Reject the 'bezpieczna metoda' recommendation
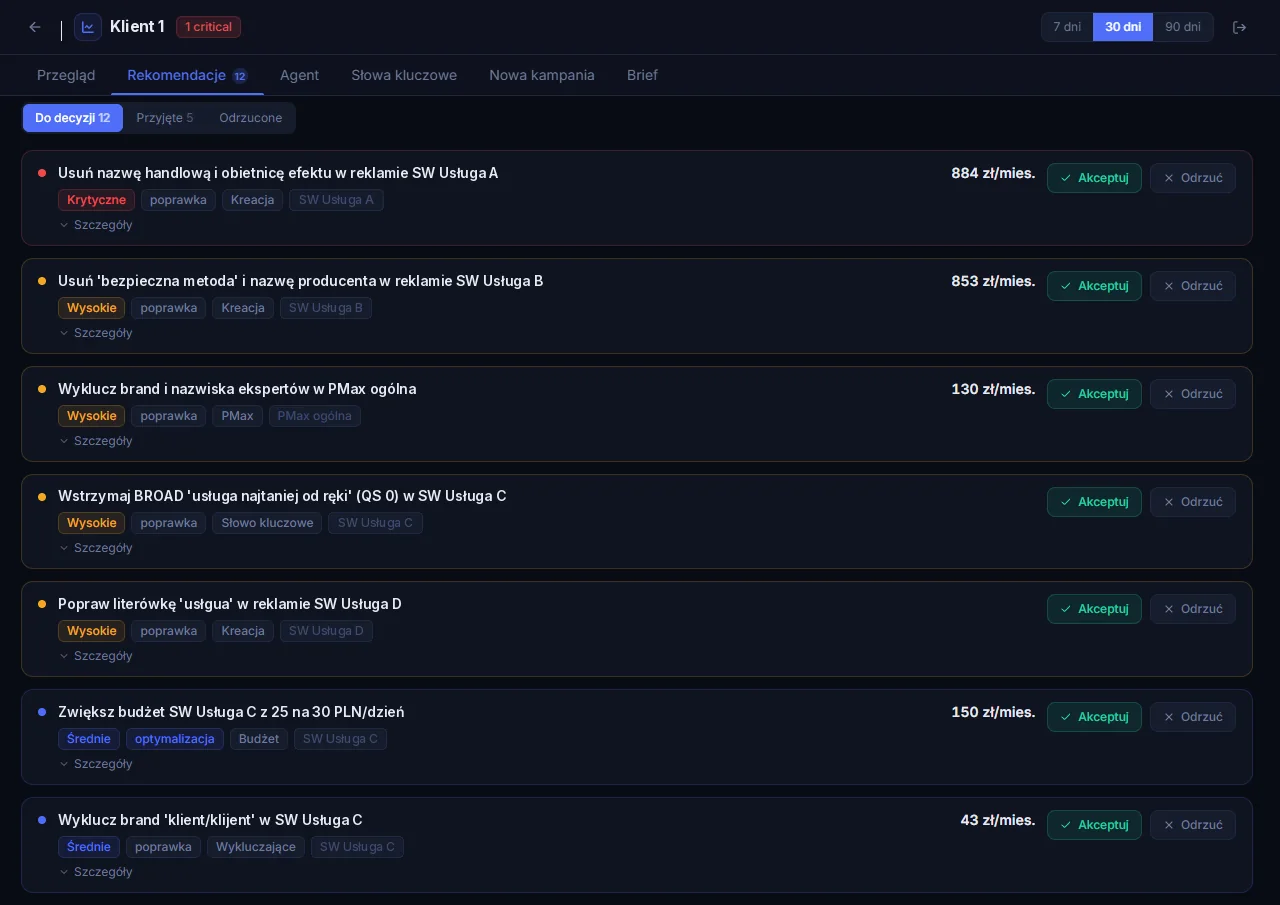 click(x=1192, y=286)
